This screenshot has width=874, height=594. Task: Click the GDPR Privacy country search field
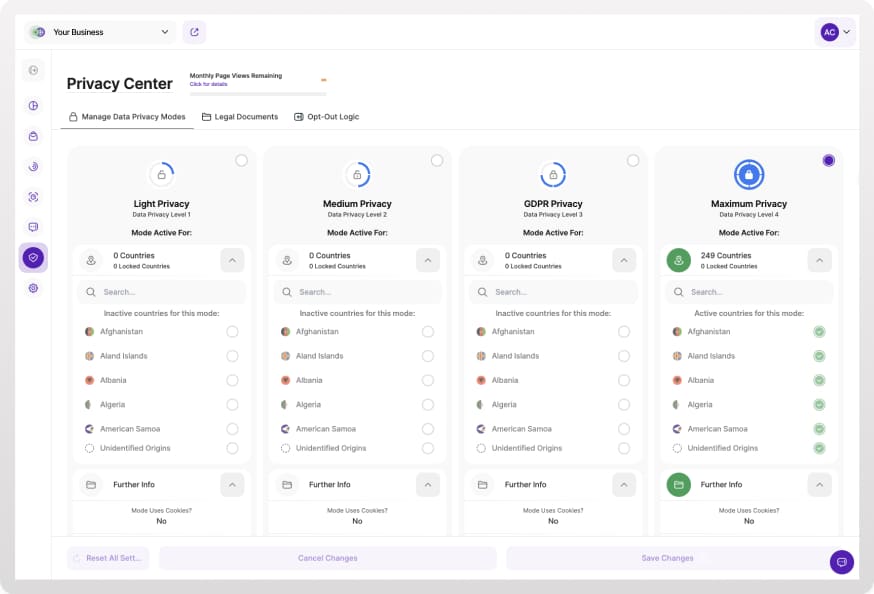pos(553,292)
